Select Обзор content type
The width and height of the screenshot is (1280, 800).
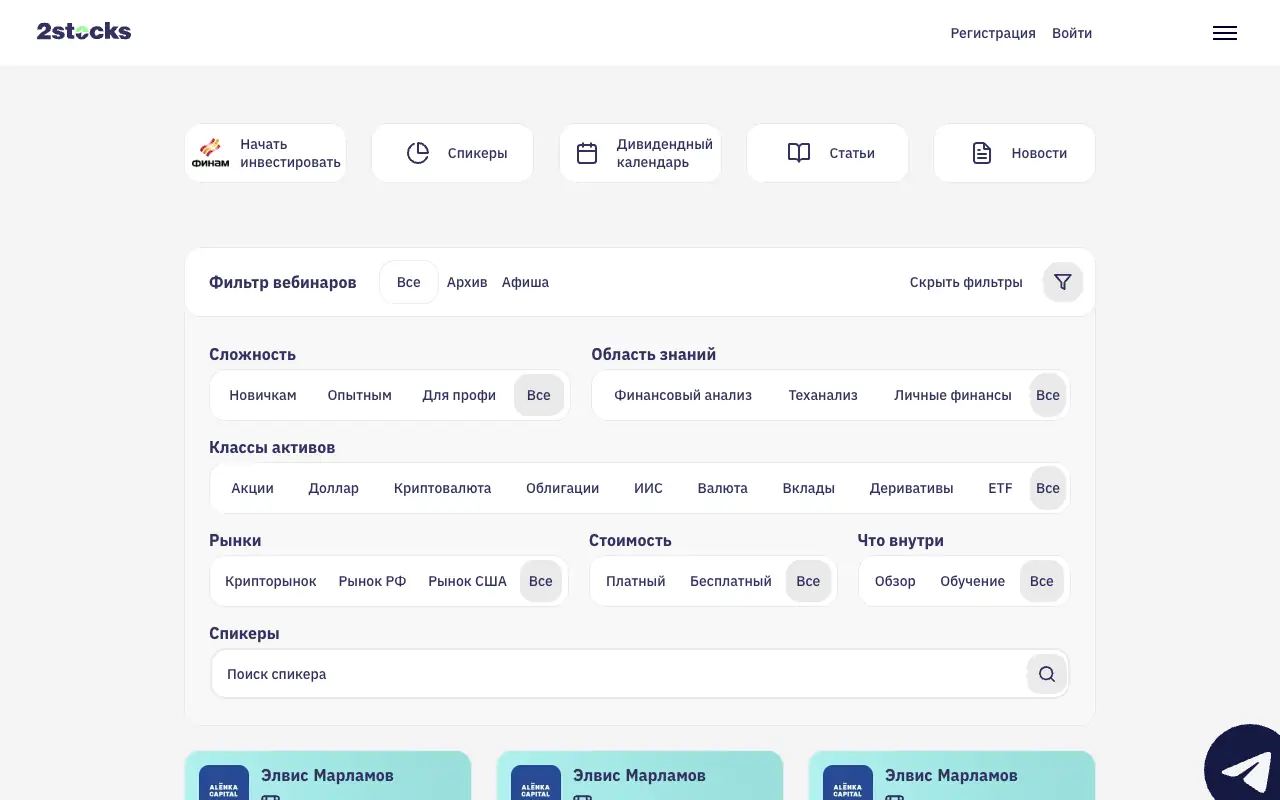(895, 581)
